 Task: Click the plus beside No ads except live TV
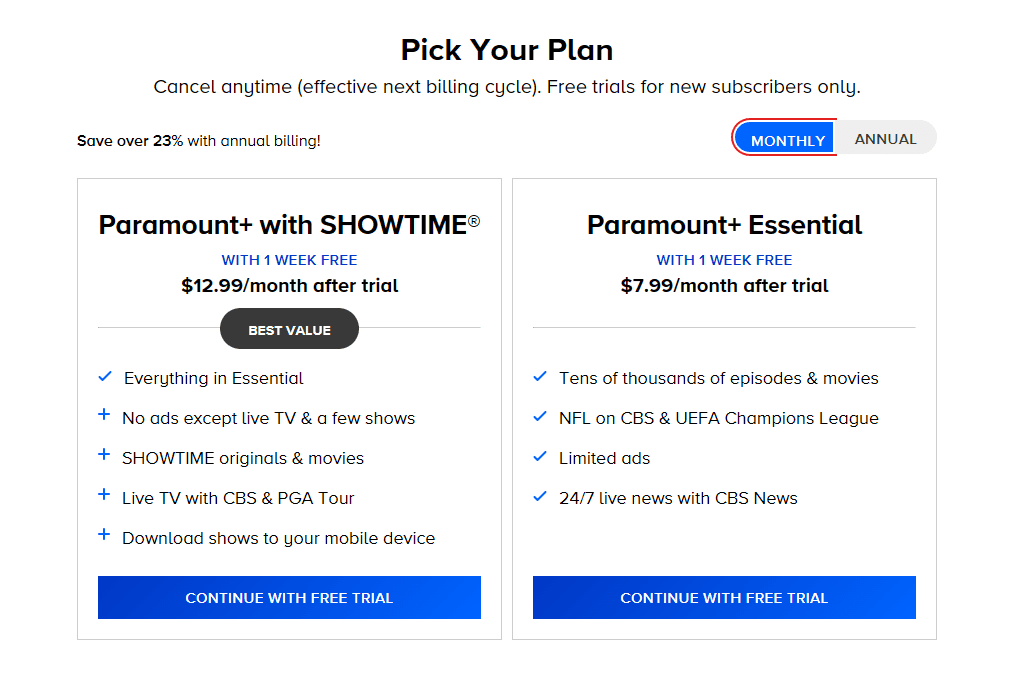pyautogui.click(x=104, y=417)
